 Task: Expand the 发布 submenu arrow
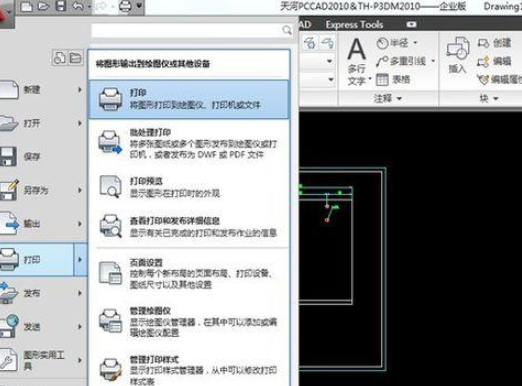[80, 293]
